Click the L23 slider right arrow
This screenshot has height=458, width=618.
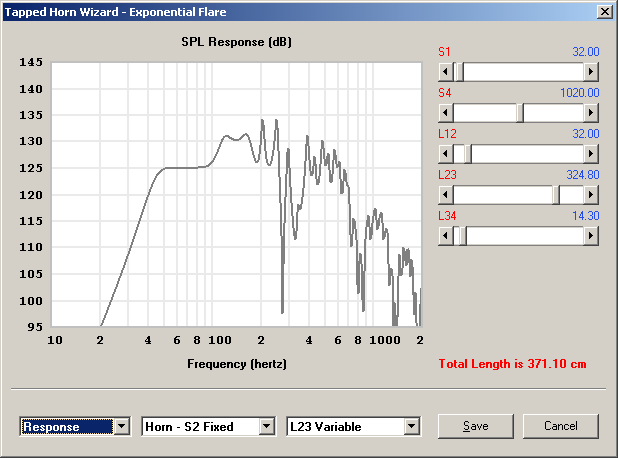click(x=591, y=195)
